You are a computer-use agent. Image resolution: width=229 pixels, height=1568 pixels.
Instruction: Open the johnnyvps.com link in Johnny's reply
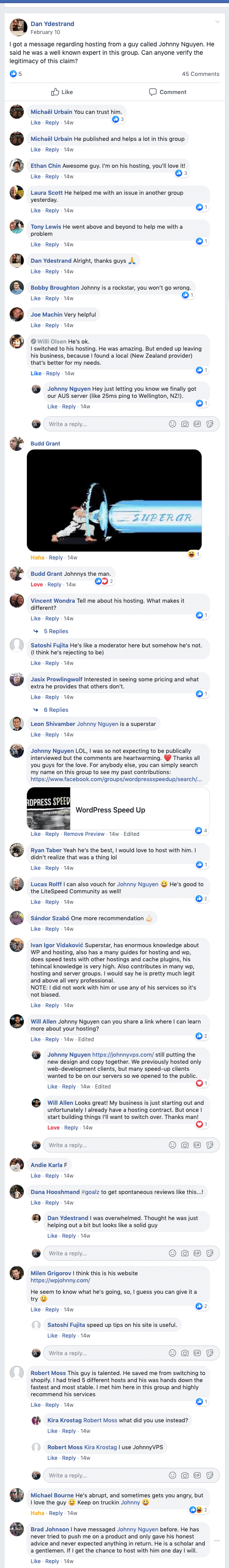pyautogui.click(x=122, y=1054)
